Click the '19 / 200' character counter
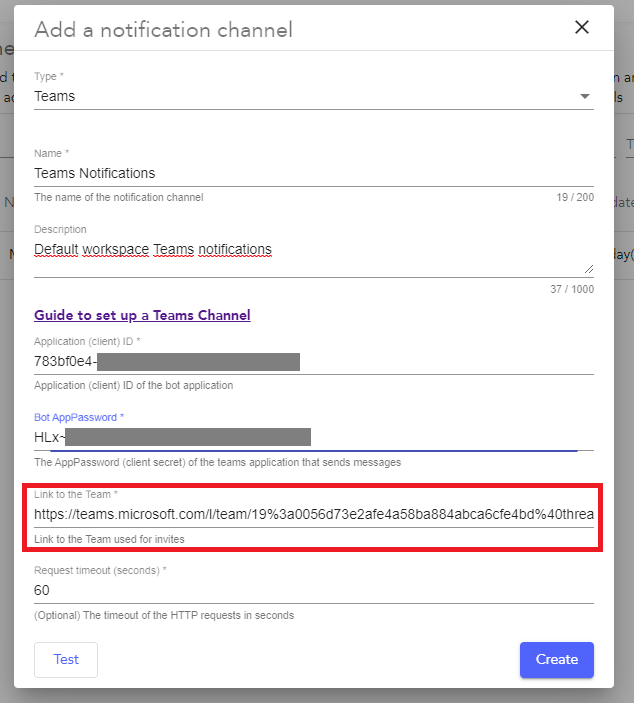The height and width of the screenshot is (703, 634). [575, 197]
